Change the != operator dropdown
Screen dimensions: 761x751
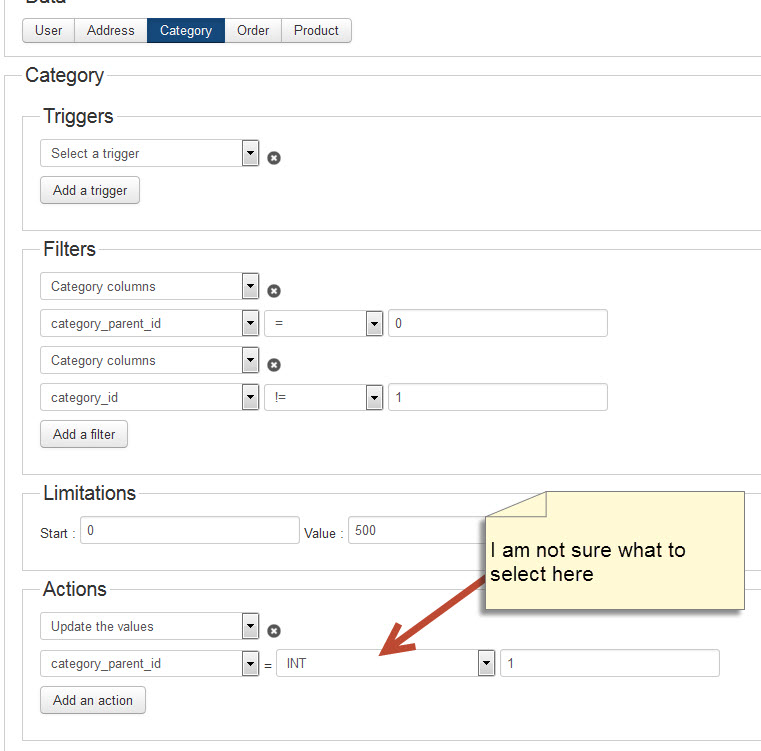[324, 397]
